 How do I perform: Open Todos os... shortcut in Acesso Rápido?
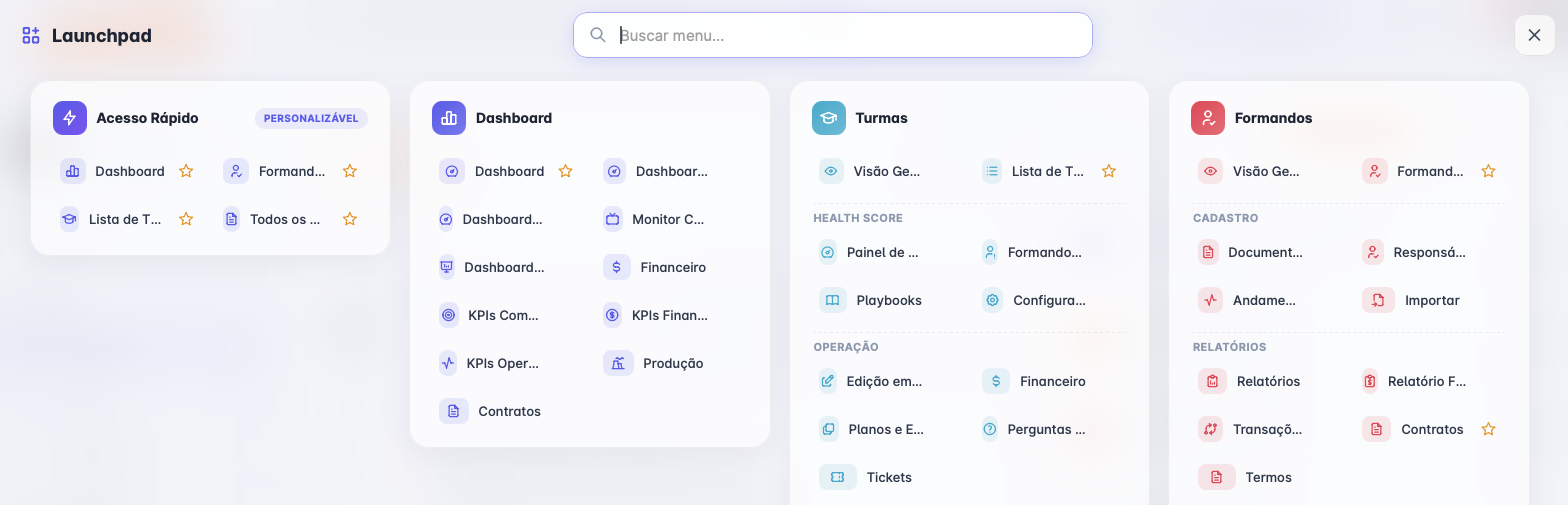coord(285,219)
